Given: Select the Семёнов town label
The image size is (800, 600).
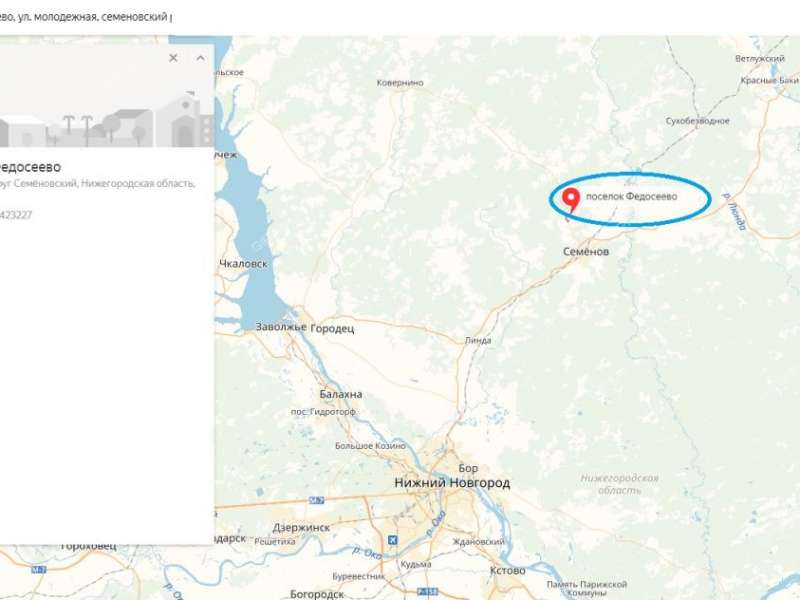Looking at the screenshot, I should (x=586, y=252).
